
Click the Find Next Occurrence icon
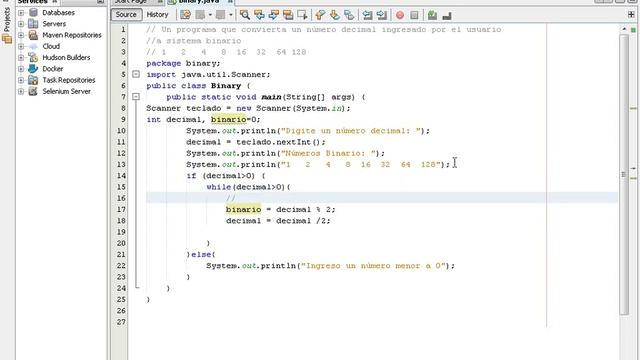pos(273,15)
